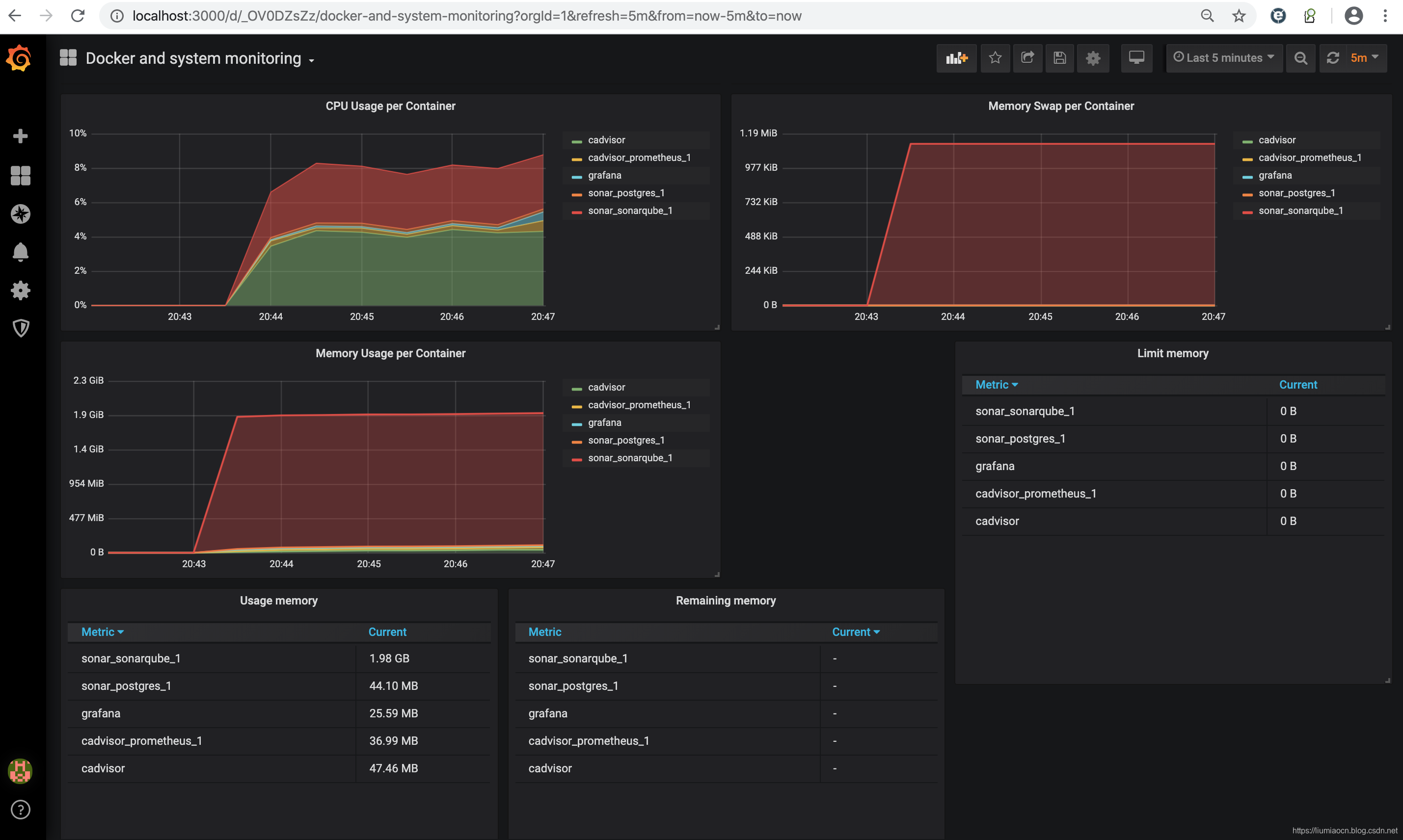Click the dashboard grid icon beside title

click(x=68, y=58)
